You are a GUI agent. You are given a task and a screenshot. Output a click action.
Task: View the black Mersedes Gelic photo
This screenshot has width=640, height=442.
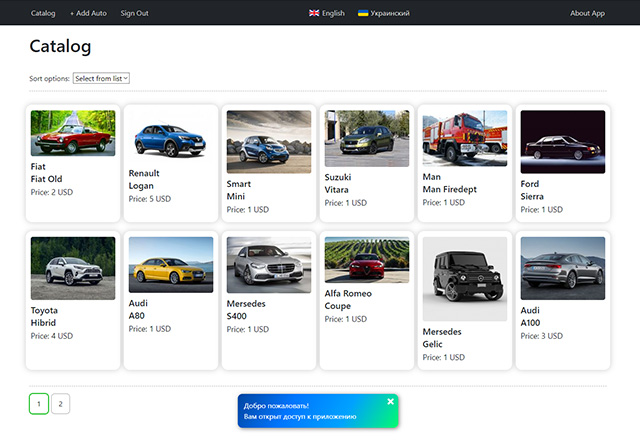(x=465, y=278)
